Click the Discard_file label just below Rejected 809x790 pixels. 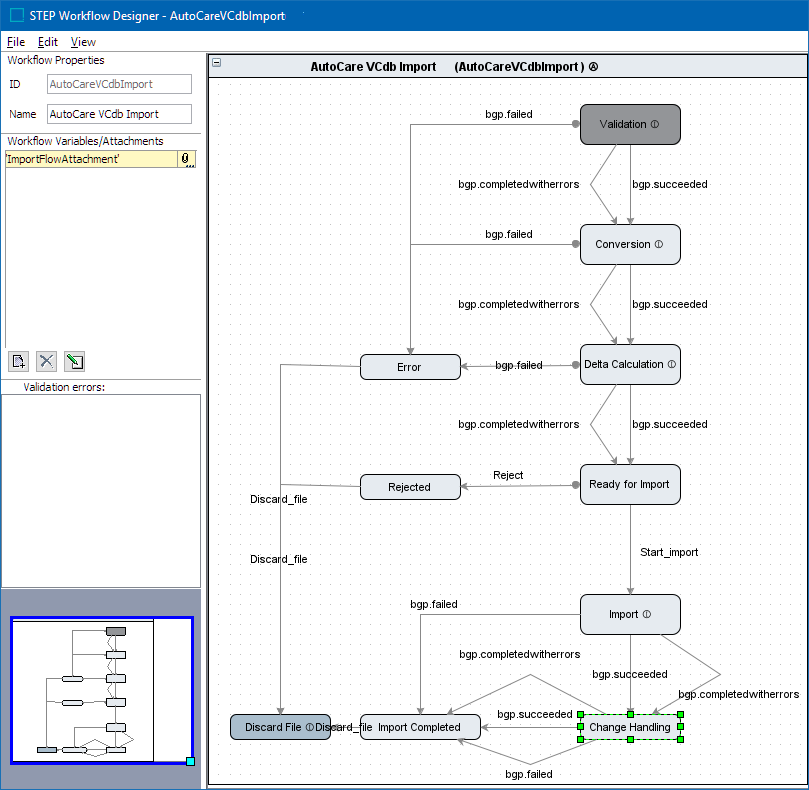click(279, 499)
